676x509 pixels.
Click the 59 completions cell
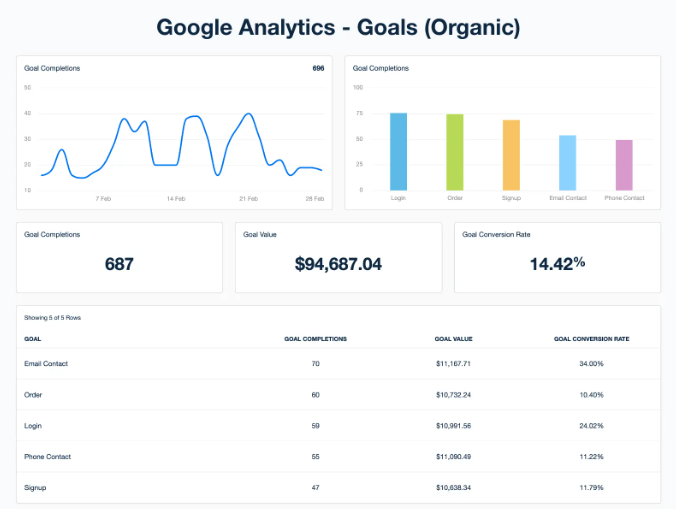click(316, 426)
